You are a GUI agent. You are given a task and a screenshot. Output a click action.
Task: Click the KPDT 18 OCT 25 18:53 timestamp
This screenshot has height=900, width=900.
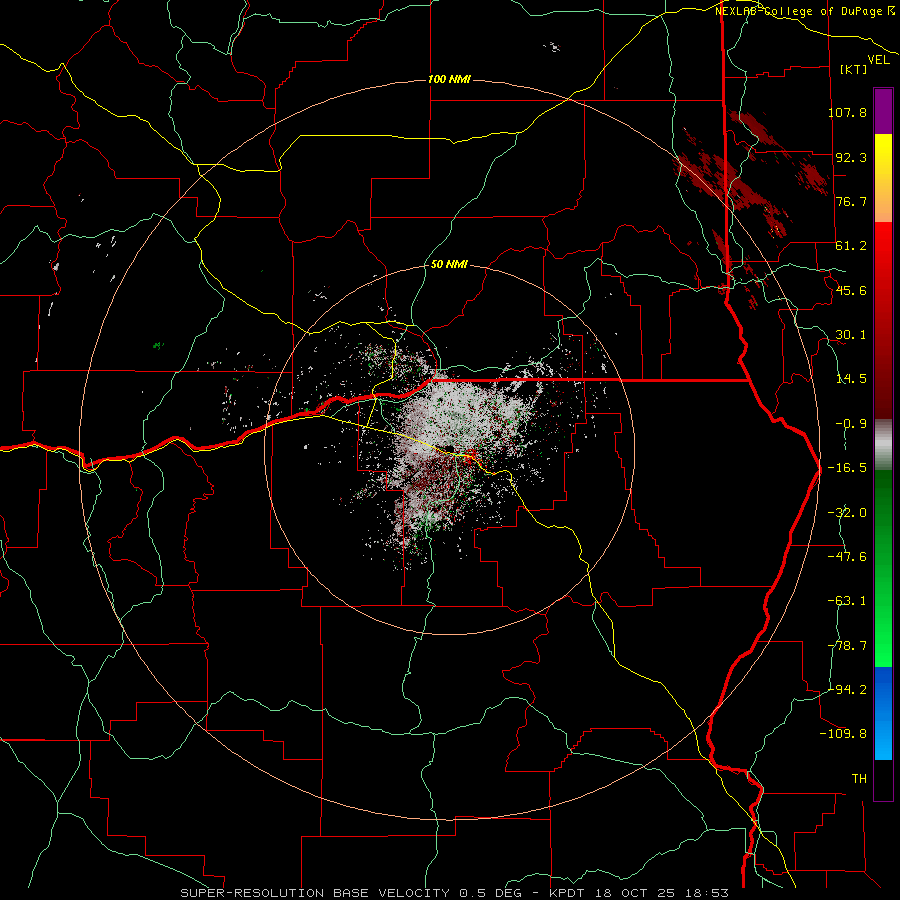coord(639,893)
